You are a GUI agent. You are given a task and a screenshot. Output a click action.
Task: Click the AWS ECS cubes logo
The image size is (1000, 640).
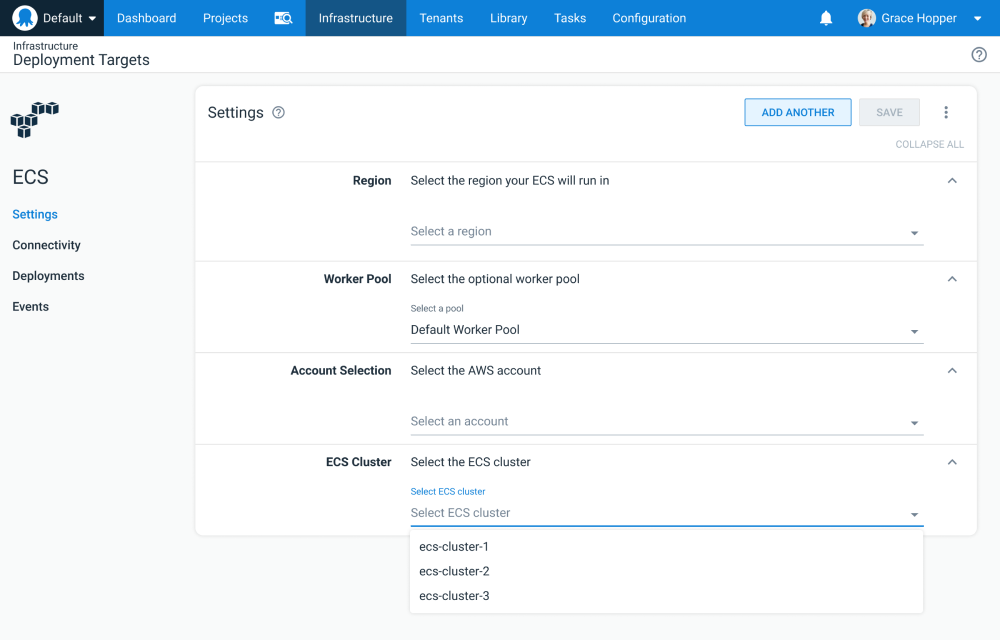coord(35,119)
